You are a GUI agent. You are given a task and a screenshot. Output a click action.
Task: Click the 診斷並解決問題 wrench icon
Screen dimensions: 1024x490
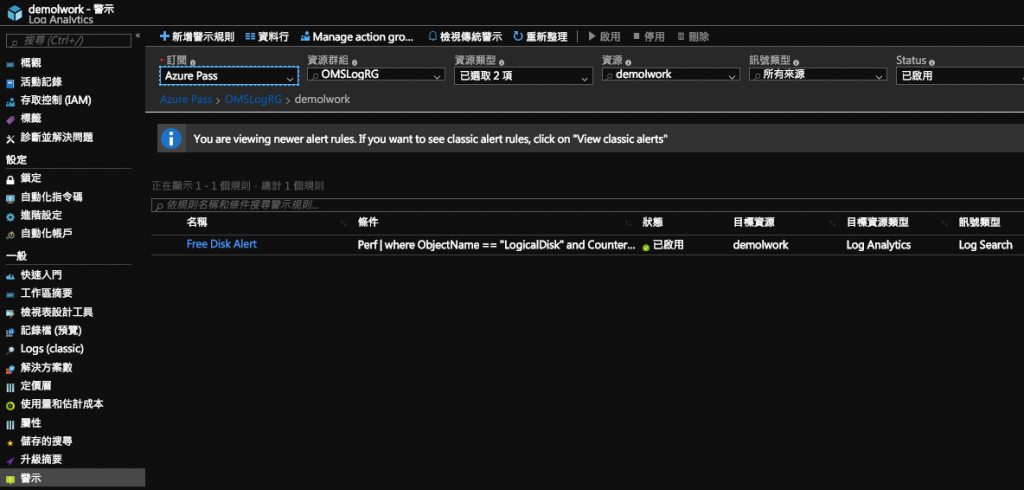coord(10,138)
